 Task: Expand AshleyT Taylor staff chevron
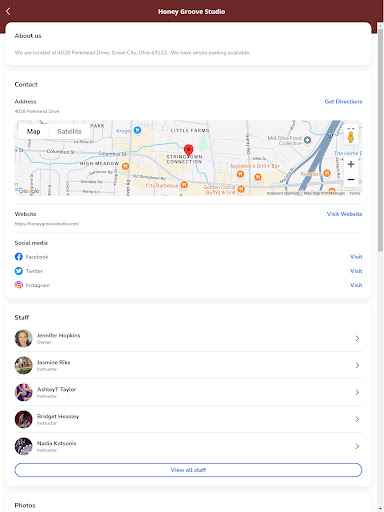click(x=357, y=392)
